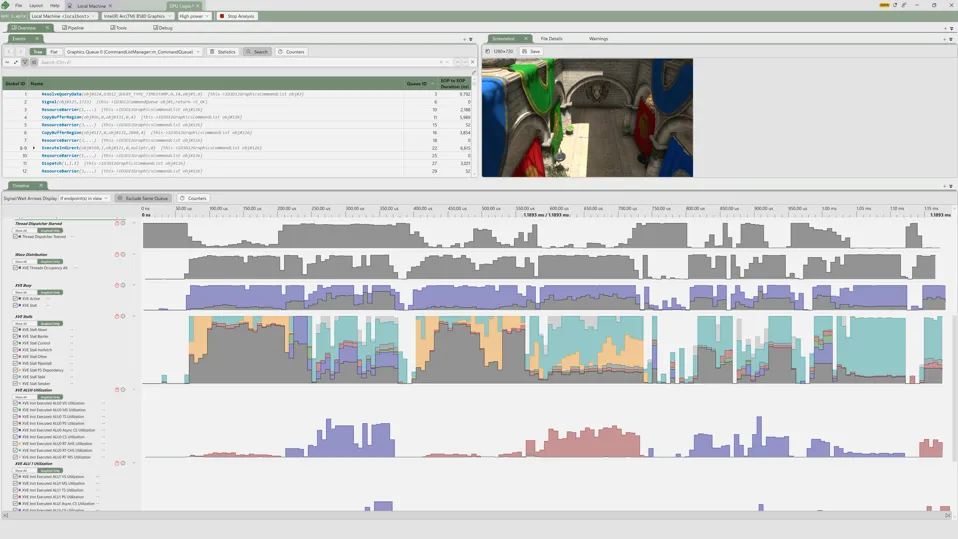Screen dimensions: 958x539
Task: Click the Search icon button in Events
Action: coord(256,52)
